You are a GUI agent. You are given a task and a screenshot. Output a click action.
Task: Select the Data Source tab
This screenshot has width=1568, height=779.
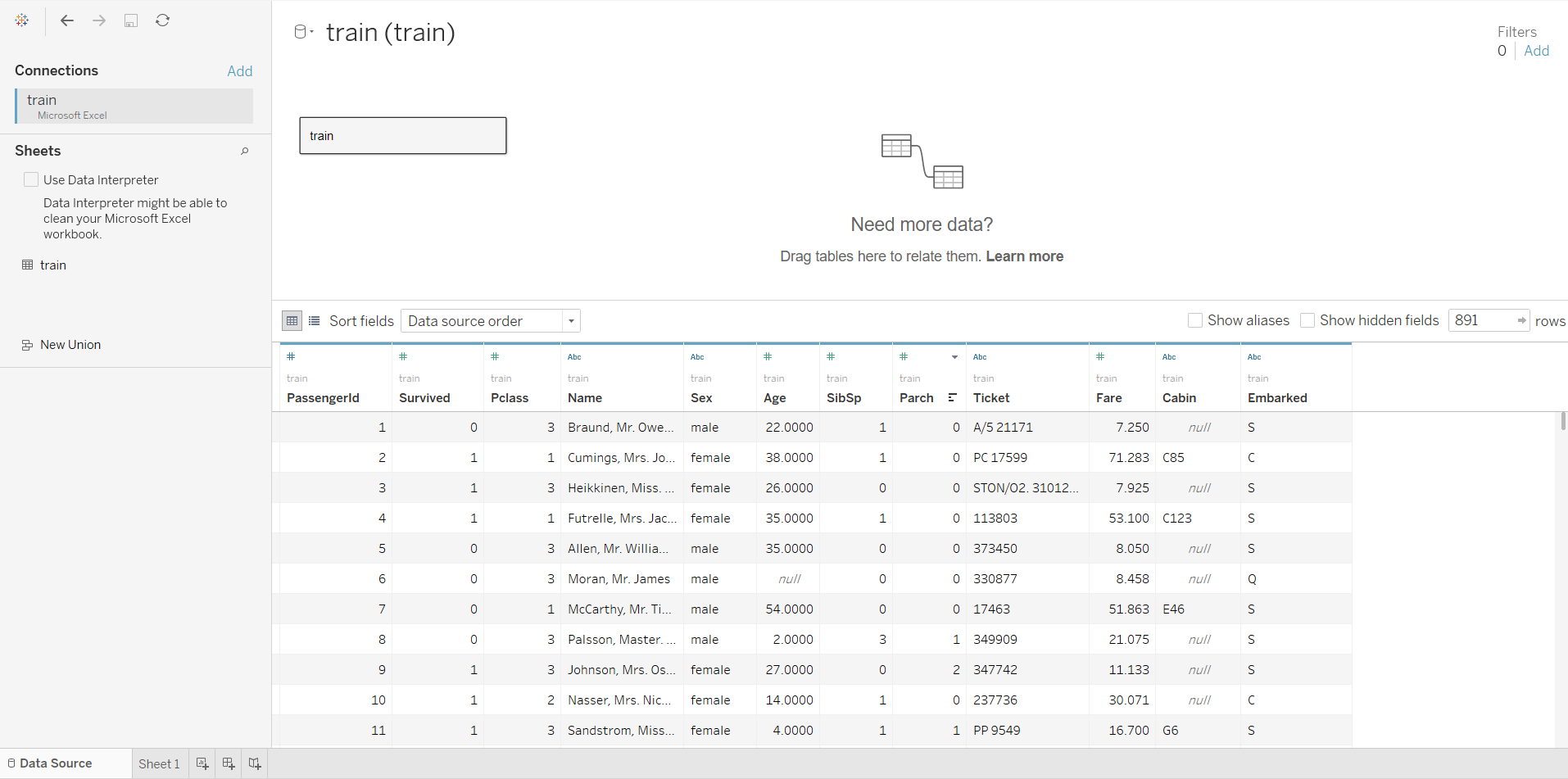(50, 763)
